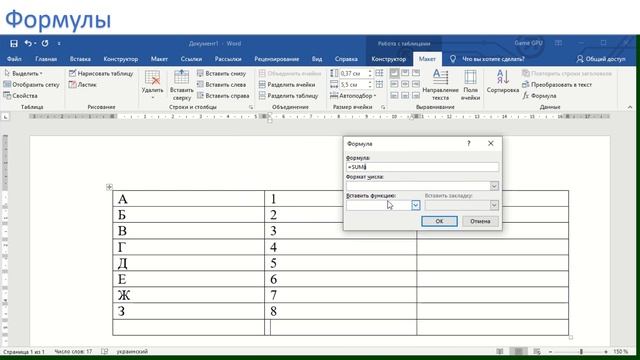Align cell text top left
Image resolution: width=640 pixels, height=360 pixels.
(x=394, y=73)
